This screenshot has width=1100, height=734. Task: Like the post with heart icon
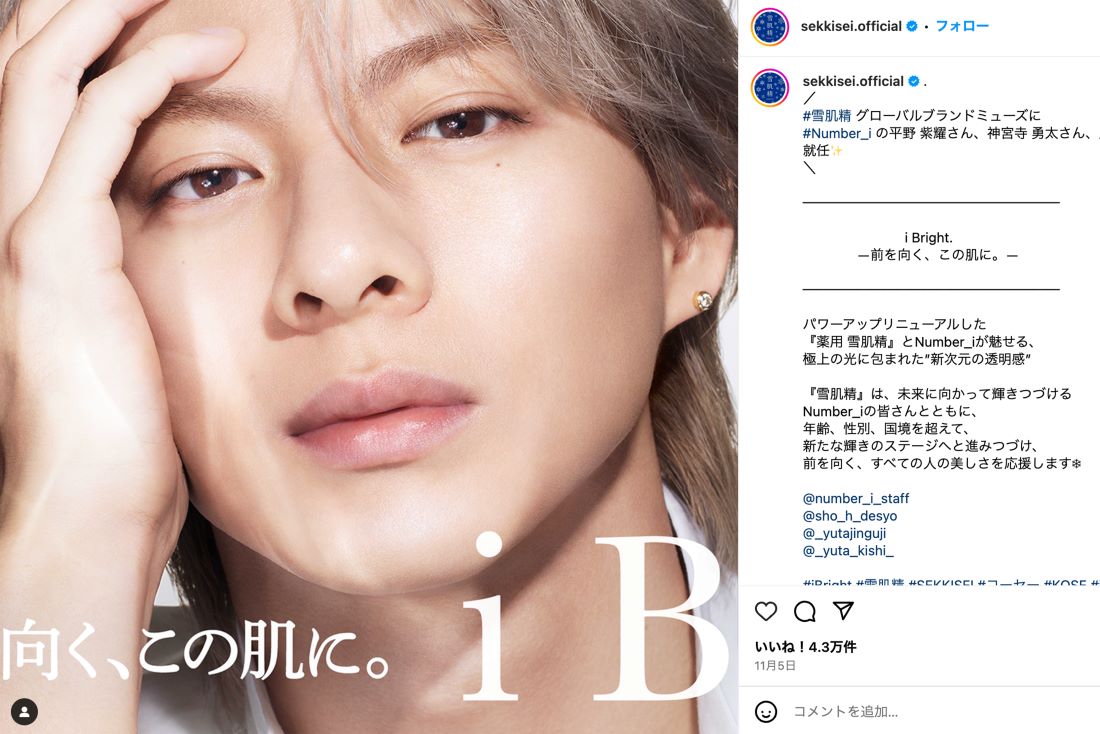(x=765, y=611)
